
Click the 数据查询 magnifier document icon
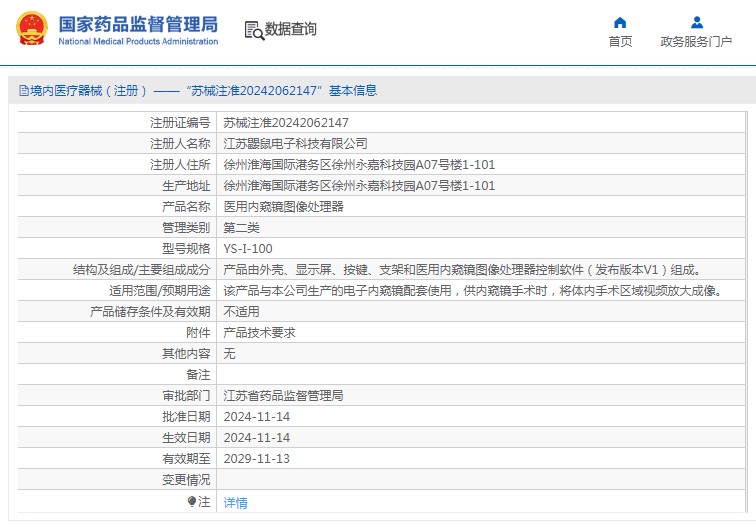(253, 30)
